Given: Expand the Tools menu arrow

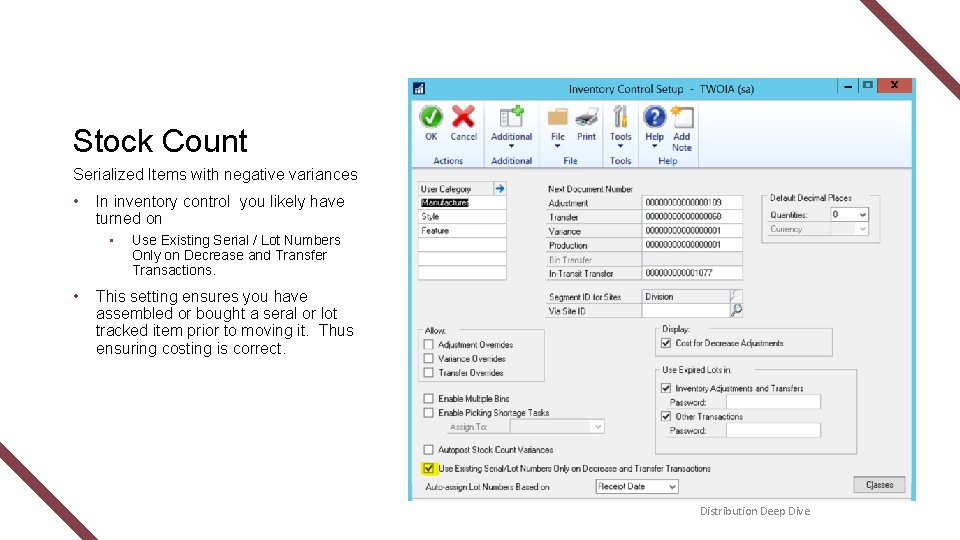Looking at the screenshot, I should [620, 147].
